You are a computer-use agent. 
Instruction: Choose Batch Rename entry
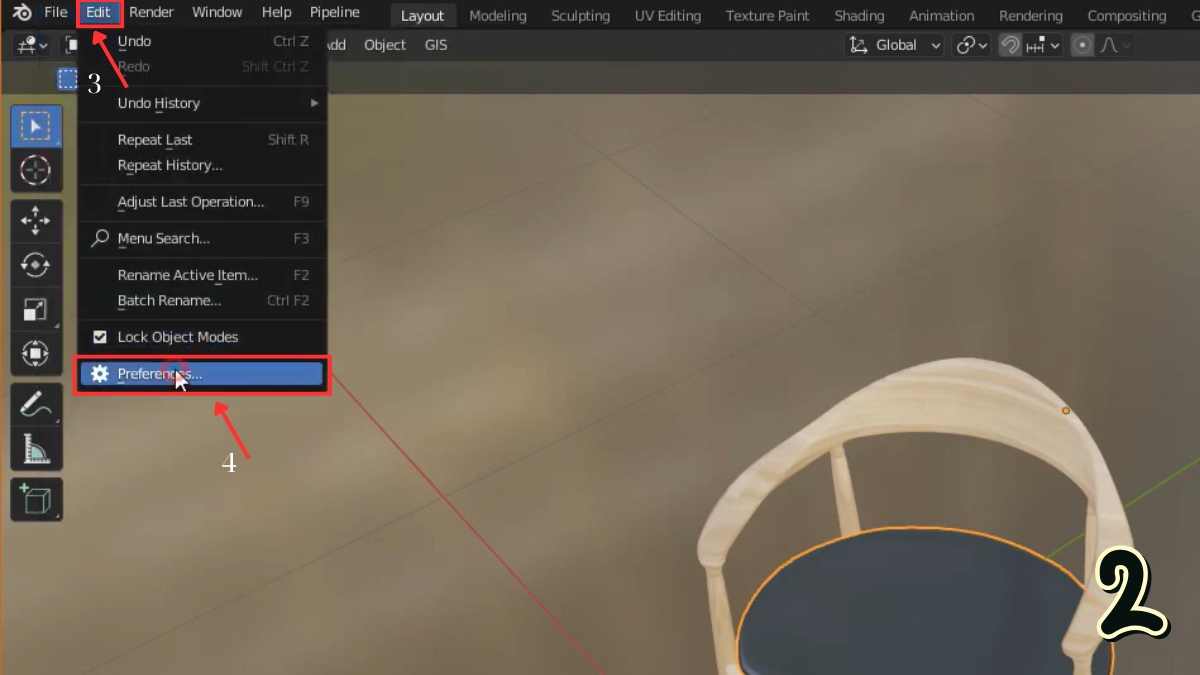point(201,300)
